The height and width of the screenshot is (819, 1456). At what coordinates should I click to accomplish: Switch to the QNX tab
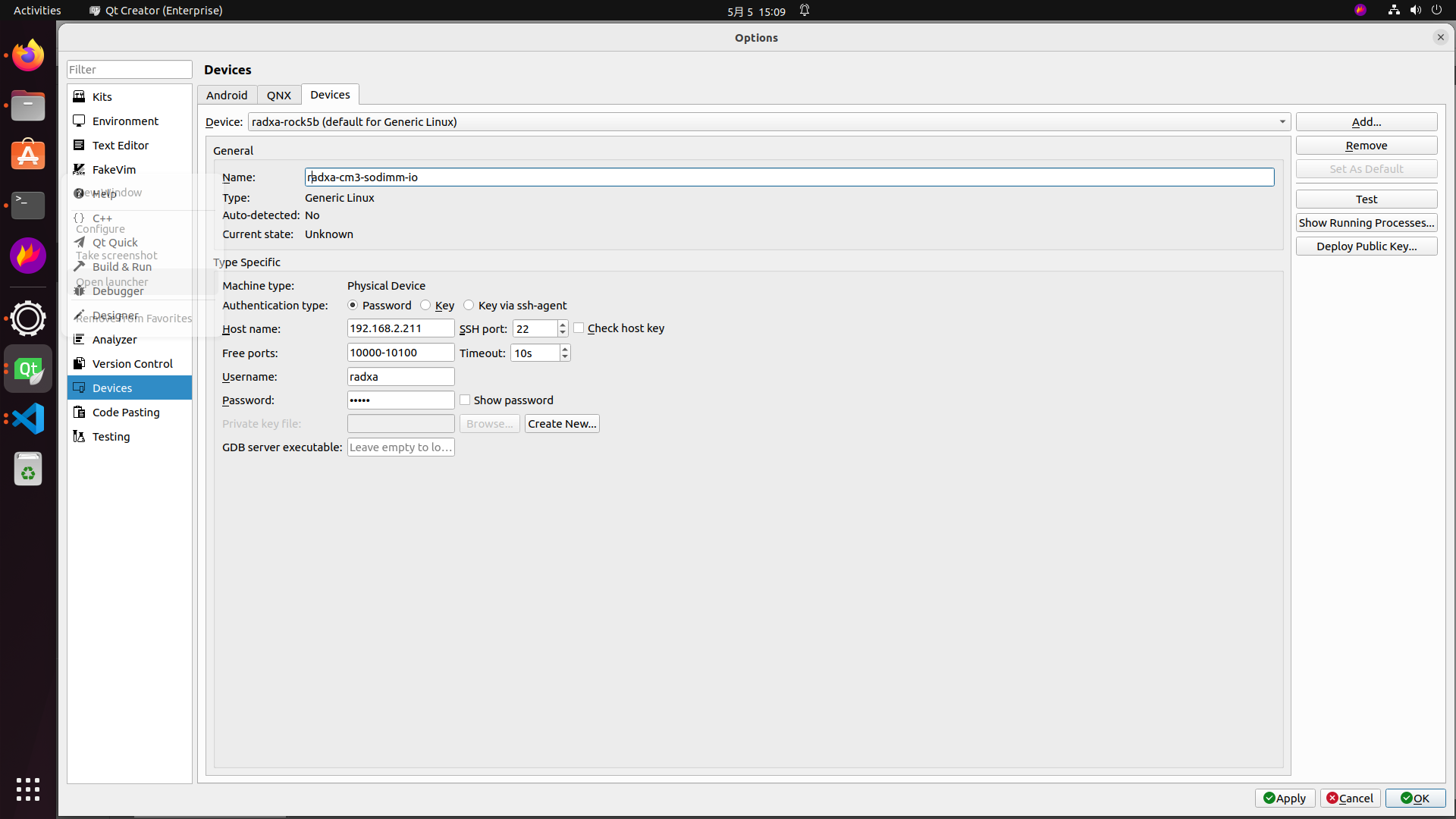point(278,95)
